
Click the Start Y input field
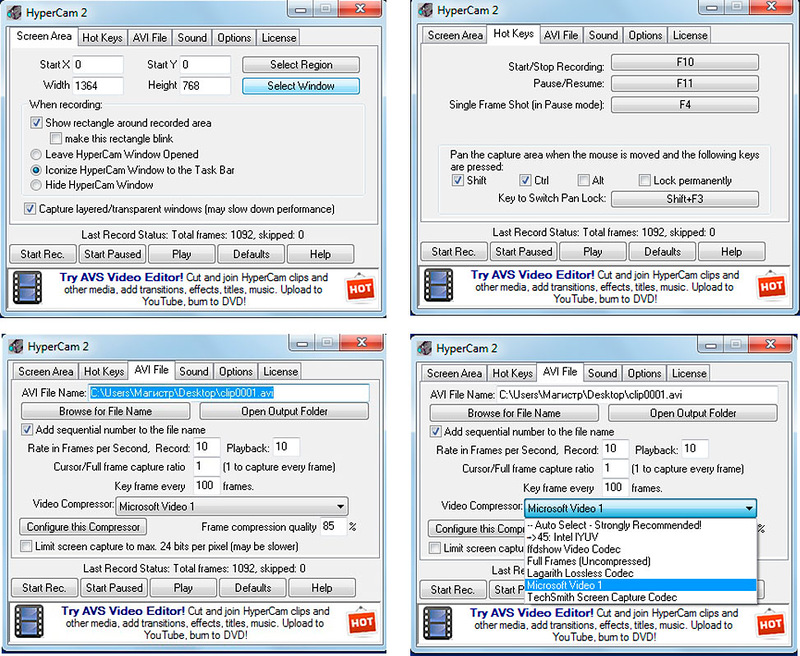coord(205,65)
